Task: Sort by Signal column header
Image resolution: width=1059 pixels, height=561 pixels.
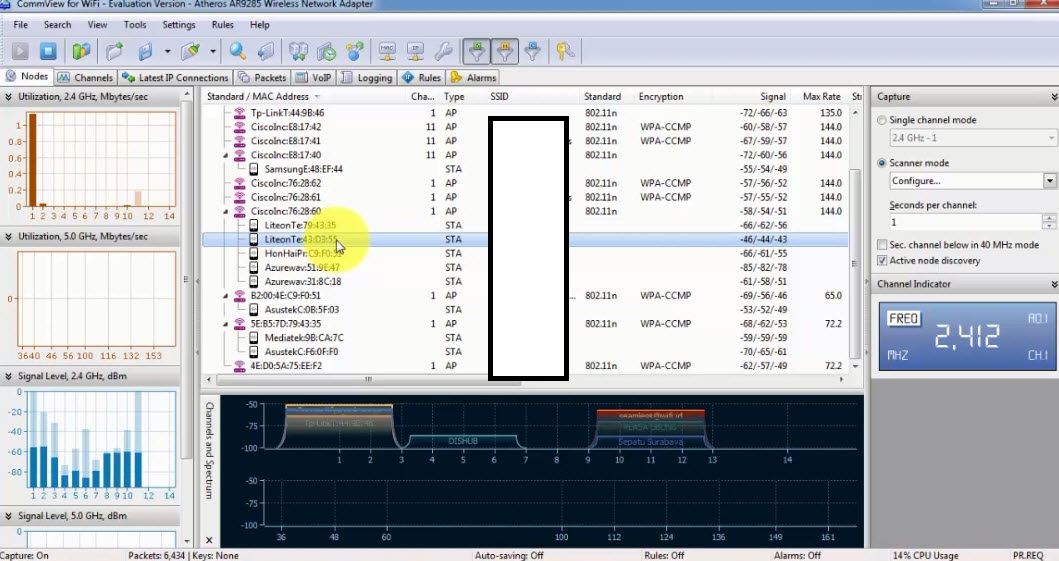Action: (772, 97)
